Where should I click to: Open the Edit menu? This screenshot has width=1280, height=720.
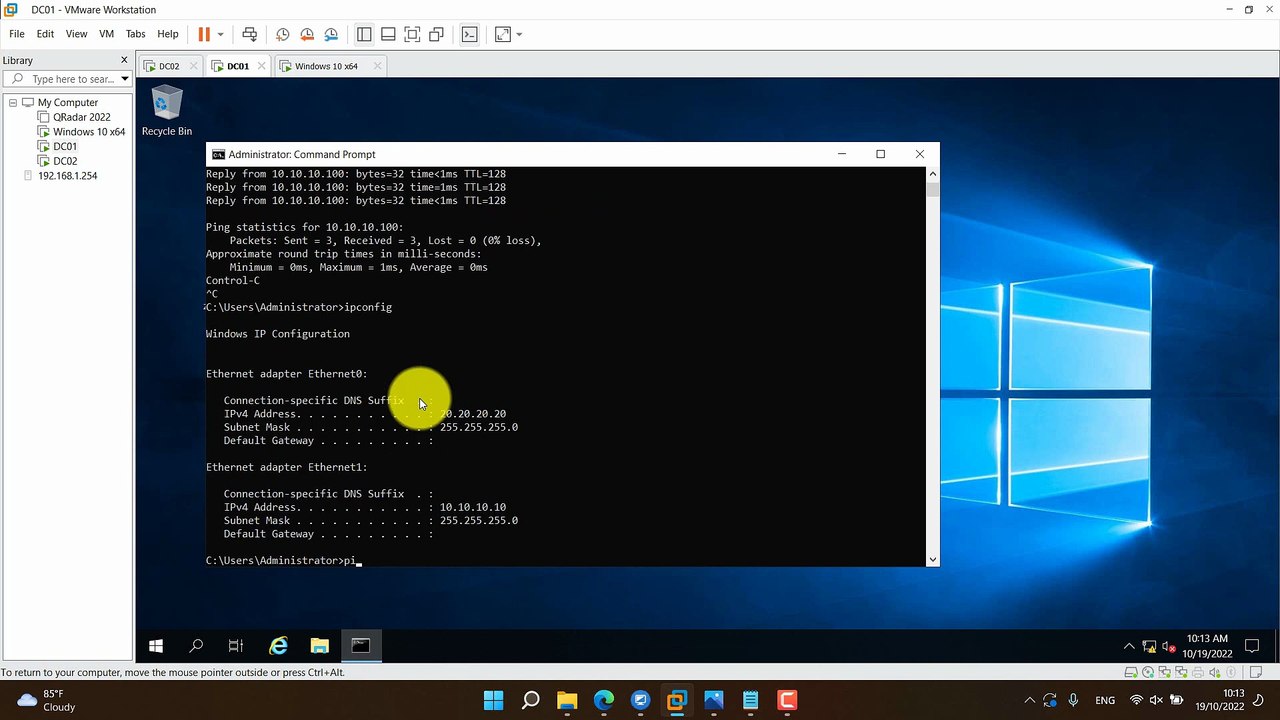[45, 34]
